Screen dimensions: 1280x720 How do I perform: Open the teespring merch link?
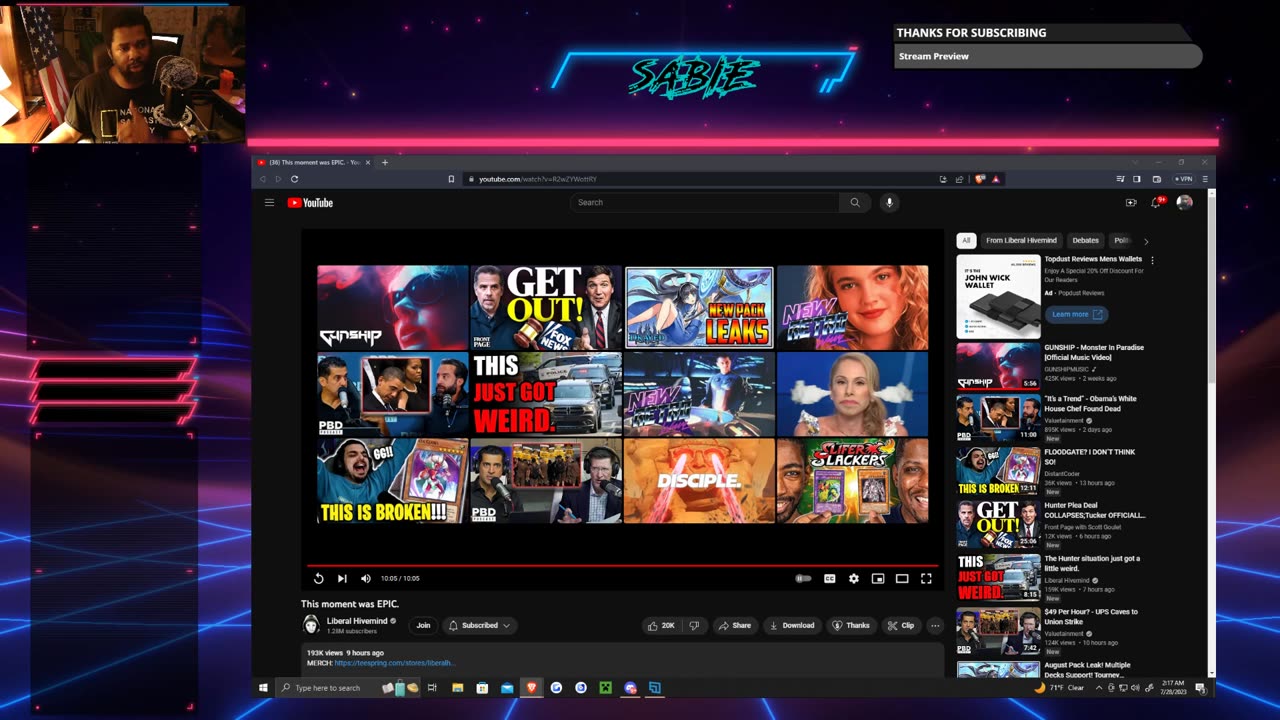click(394, 663)
